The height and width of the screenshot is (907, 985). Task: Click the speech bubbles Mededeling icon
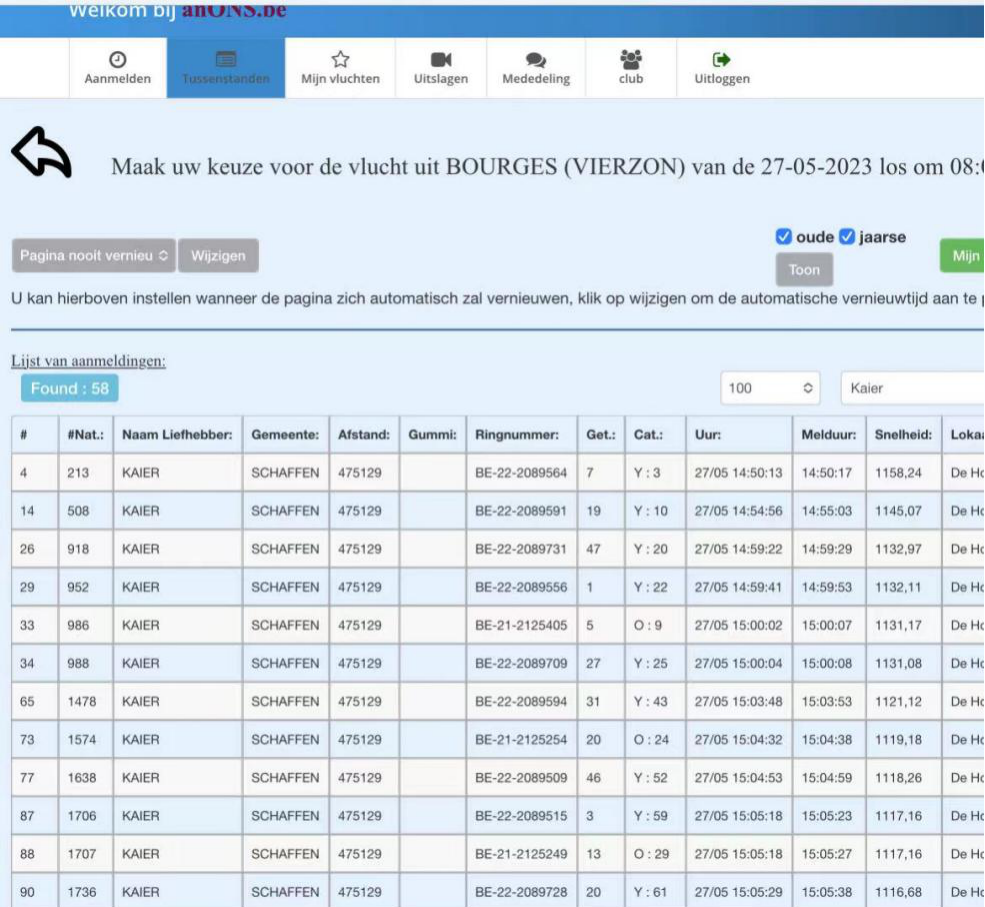[535, 59]
